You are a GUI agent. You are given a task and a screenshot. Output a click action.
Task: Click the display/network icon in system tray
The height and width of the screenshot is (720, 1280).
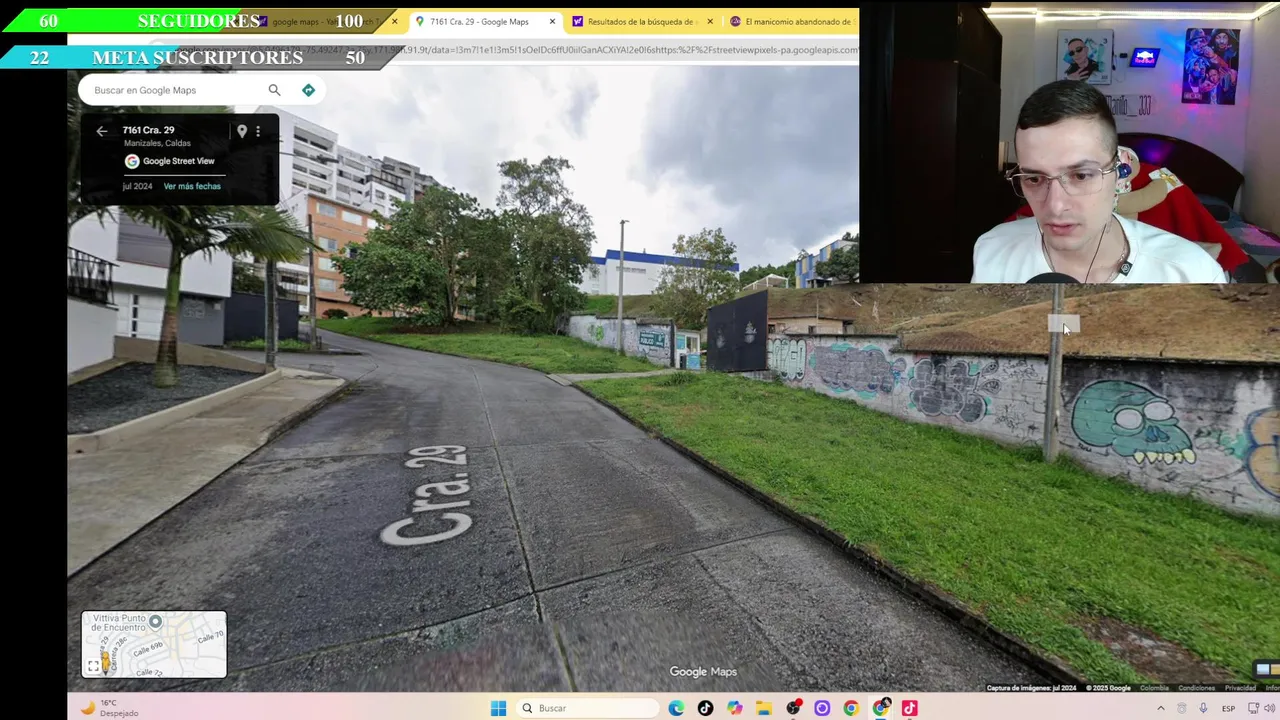(1253, 708)
